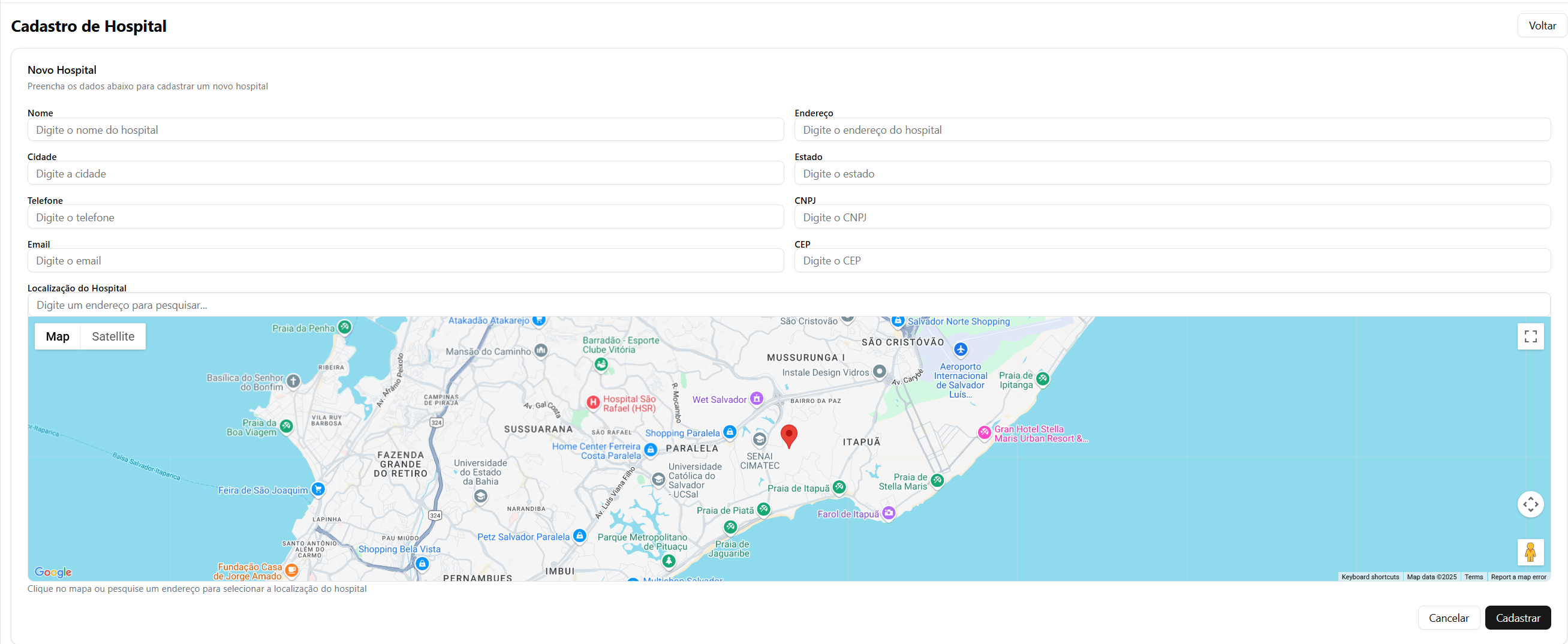Viewport: 1568px width, 644px height.
Task: Switch map to Map view
Action: pos(58,336)
